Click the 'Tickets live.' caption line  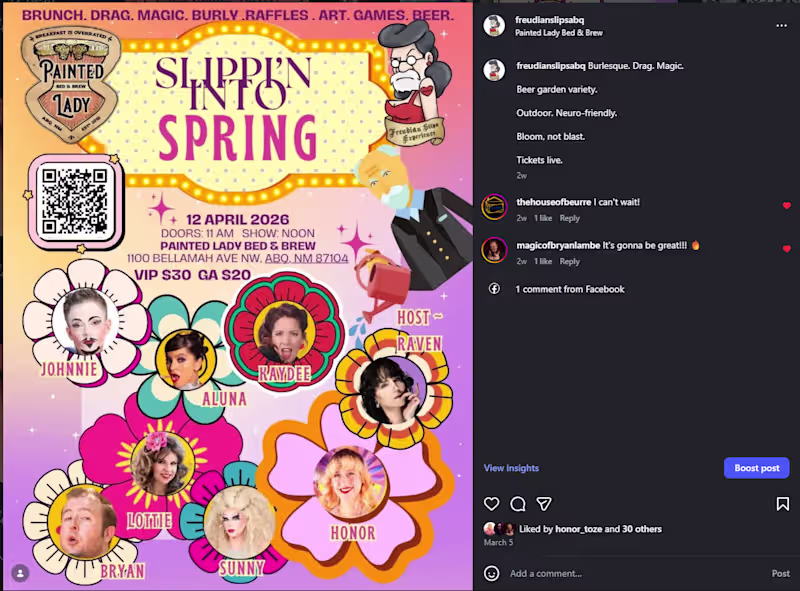click(539, 160)
